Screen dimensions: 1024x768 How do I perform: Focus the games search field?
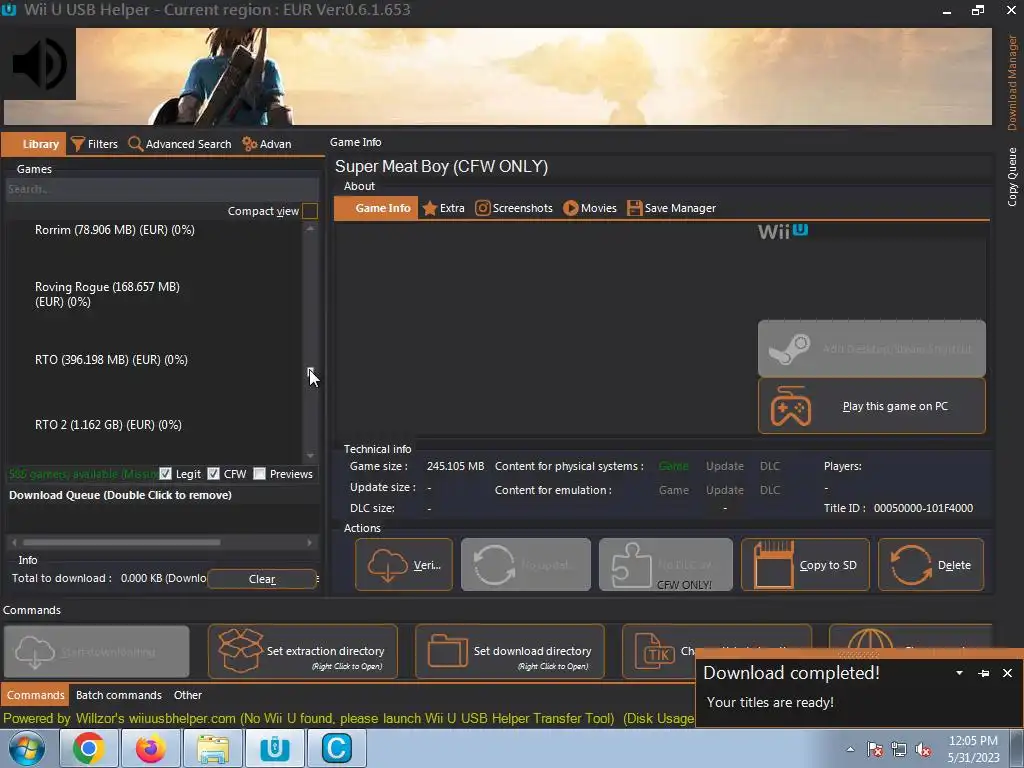click(x=162, y=189)
